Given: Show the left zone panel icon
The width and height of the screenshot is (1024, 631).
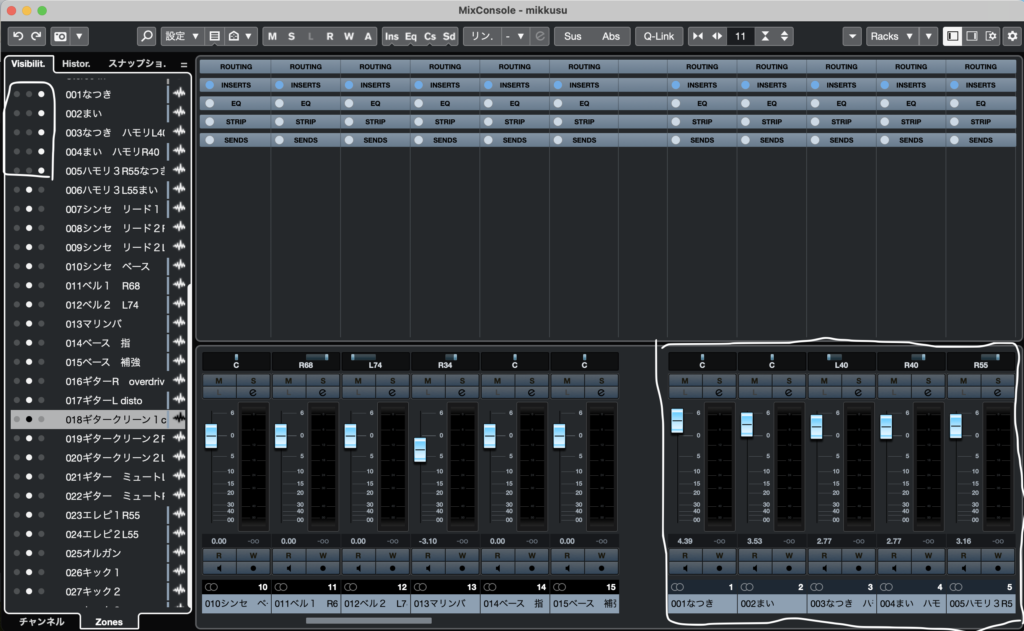Looking at the screenshot, I should pos(952,36).
